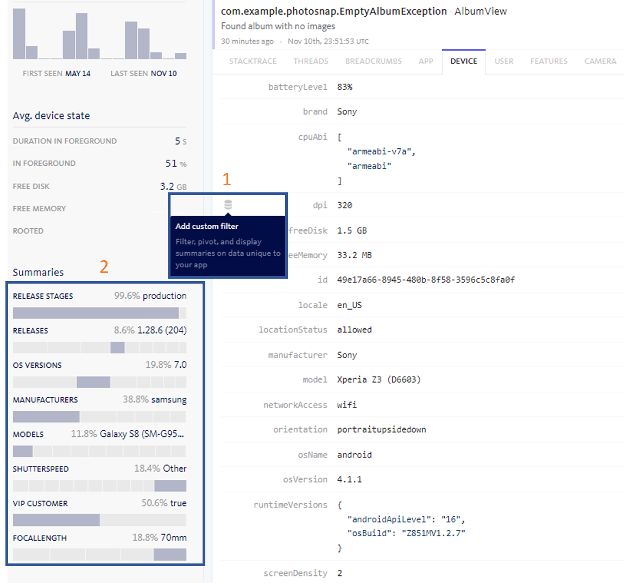Click the AlbumView context label
This screenshot has width=624, height=584.
[x=481, y=12]
